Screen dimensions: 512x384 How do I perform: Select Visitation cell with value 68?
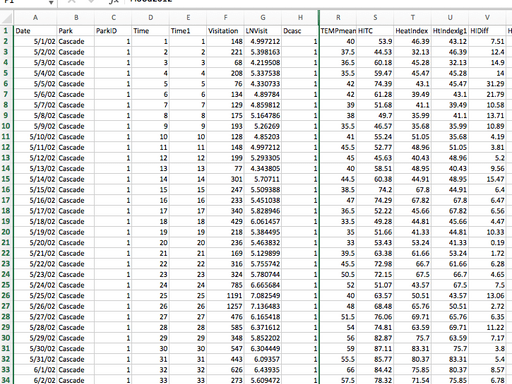click(225, 63)
